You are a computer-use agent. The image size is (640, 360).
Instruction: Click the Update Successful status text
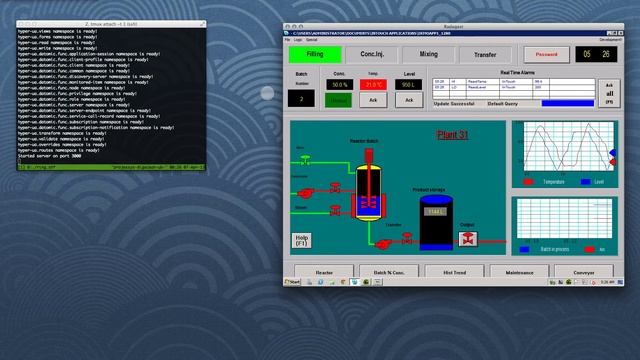(454, 104)
